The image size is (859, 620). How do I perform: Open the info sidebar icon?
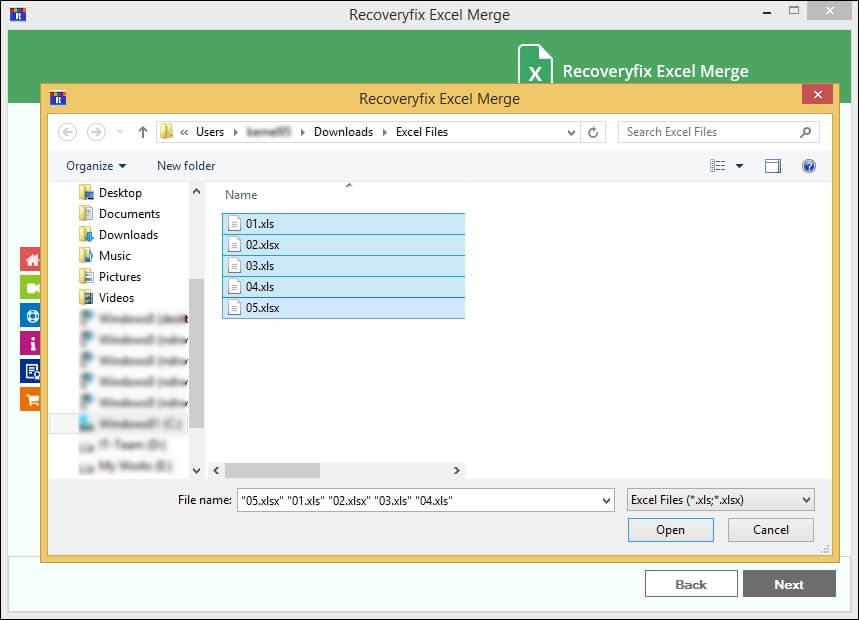31,343
